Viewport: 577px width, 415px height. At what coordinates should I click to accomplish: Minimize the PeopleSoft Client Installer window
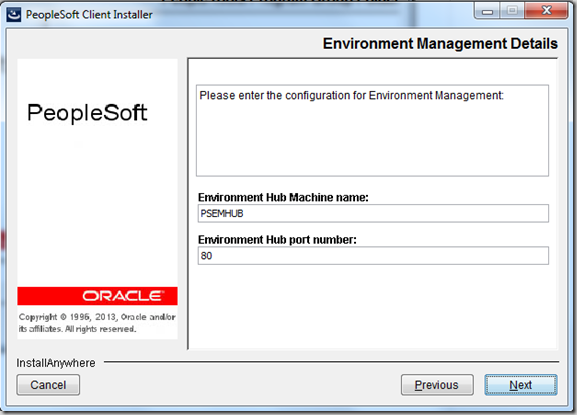(x=487, y=11)
